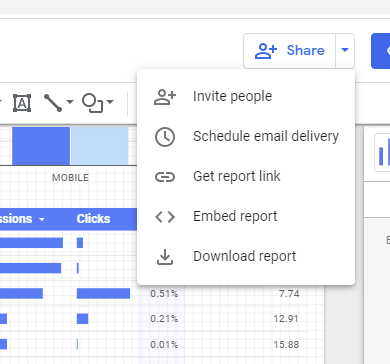Click the Share button

[289, 51]
